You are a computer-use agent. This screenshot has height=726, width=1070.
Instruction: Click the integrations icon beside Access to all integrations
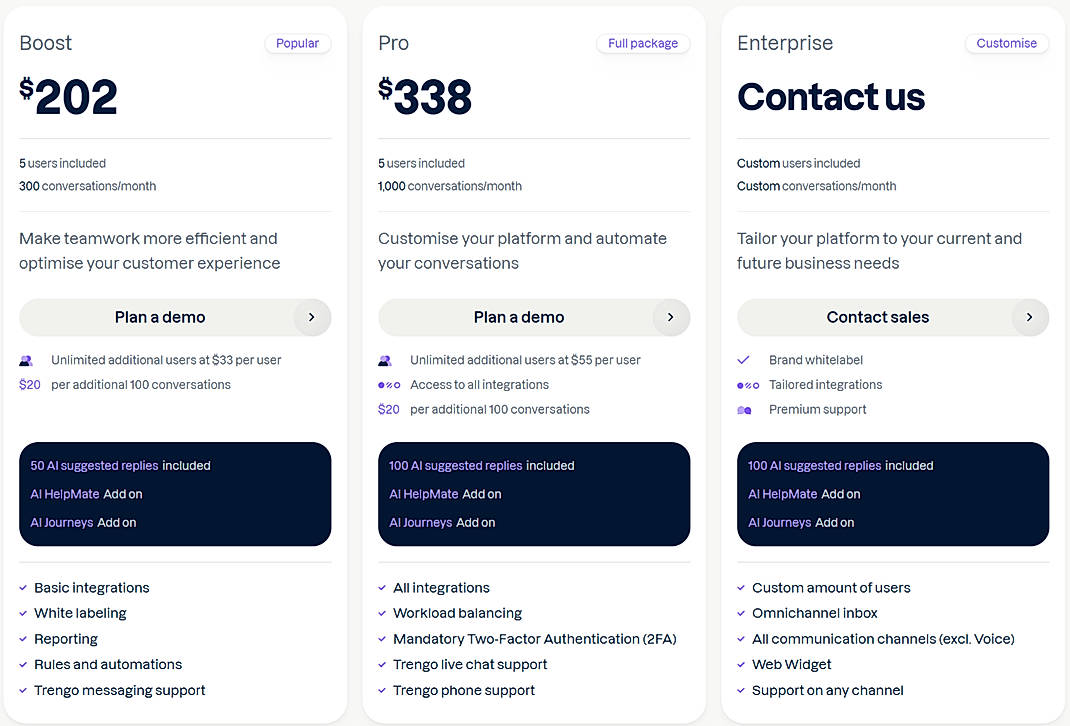(x=387, y=384)
